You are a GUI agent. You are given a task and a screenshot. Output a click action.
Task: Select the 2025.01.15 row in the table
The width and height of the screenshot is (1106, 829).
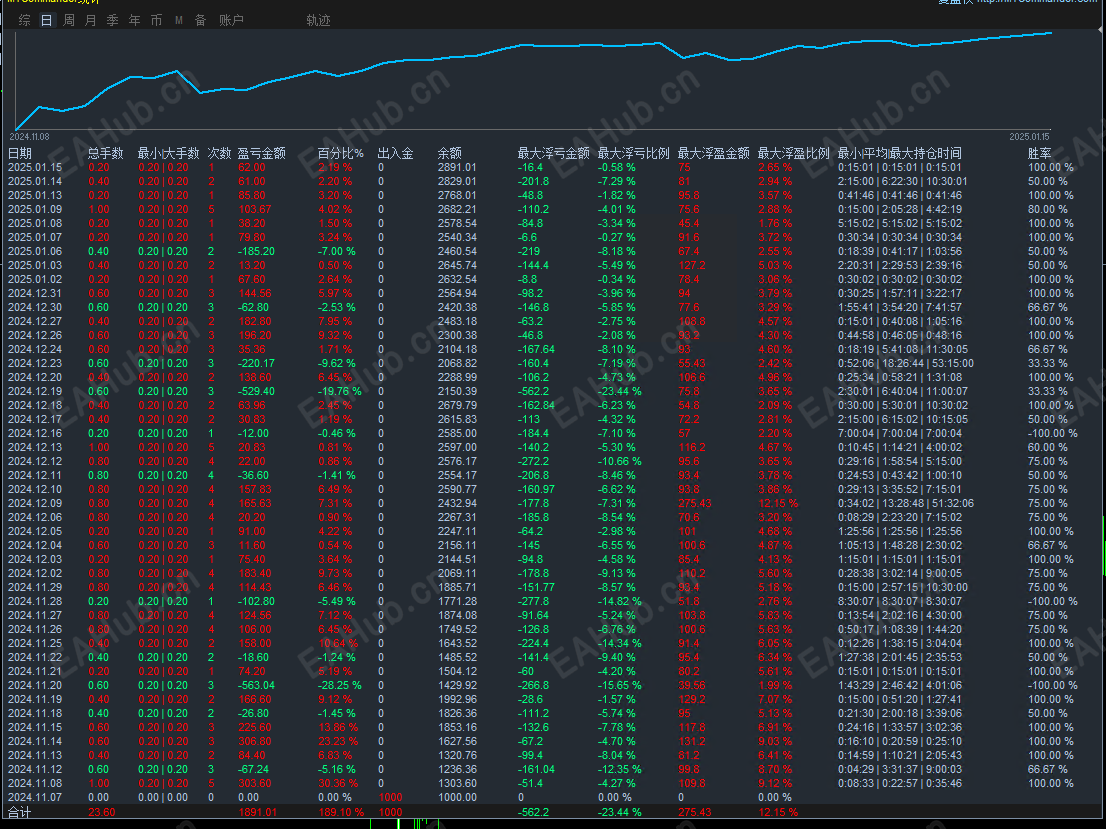click(x=542, y=167)
